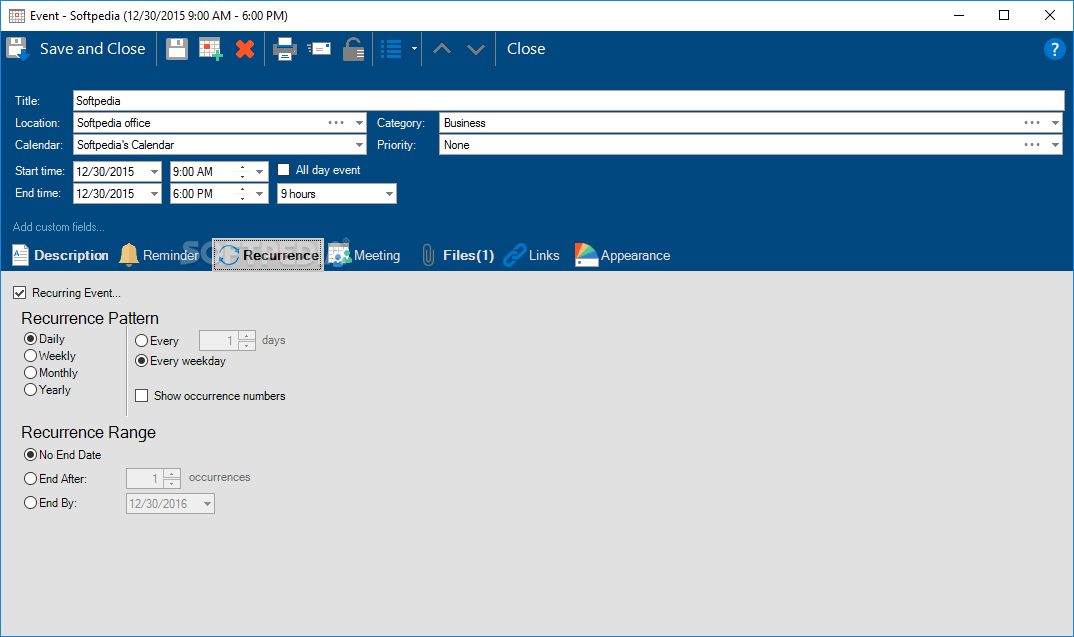The height and width of the screenshot is (637, 1074).
Task: Click the Location ellipsis button
Action: (x=336, y=123)
